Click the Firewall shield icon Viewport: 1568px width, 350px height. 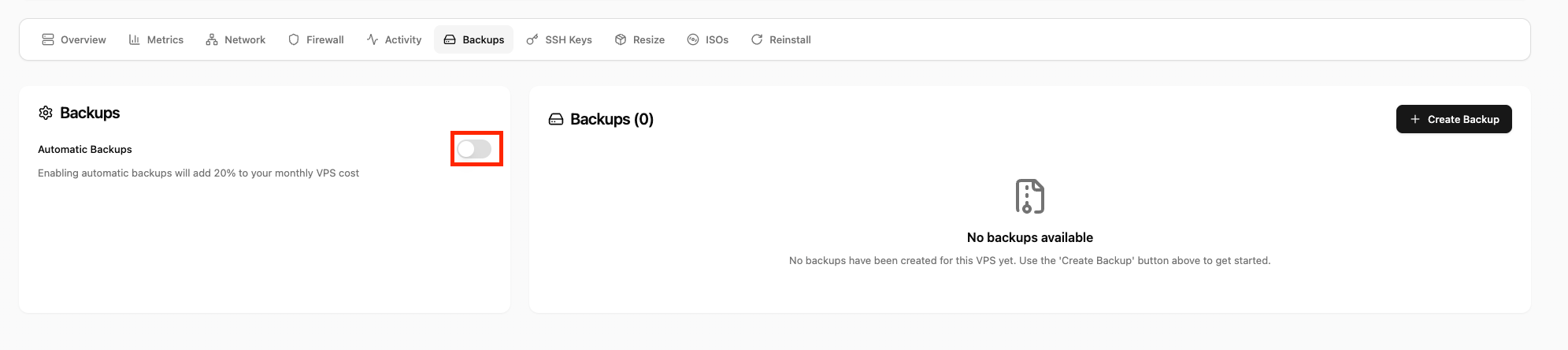pos(294,39)
